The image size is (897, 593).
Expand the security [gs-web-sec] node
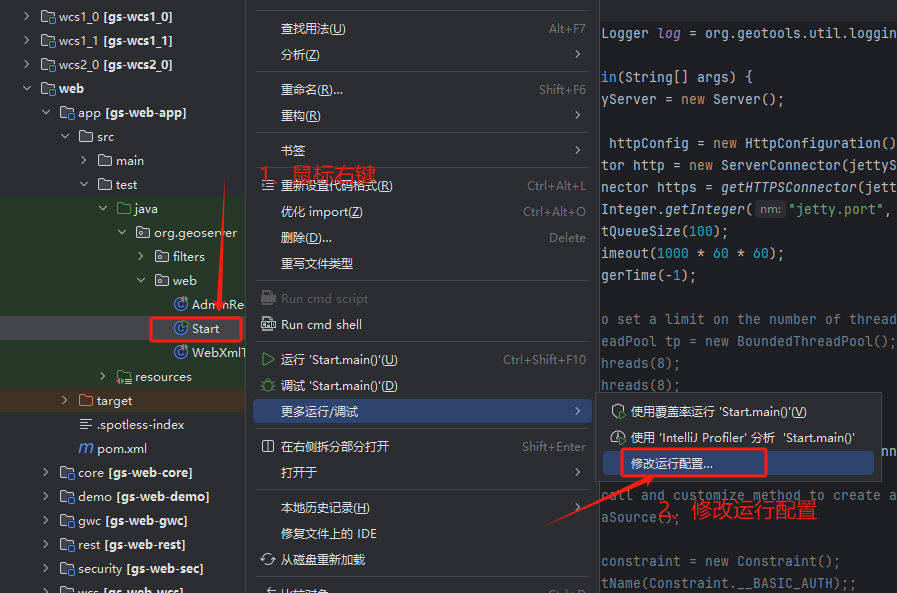point(46,568)
